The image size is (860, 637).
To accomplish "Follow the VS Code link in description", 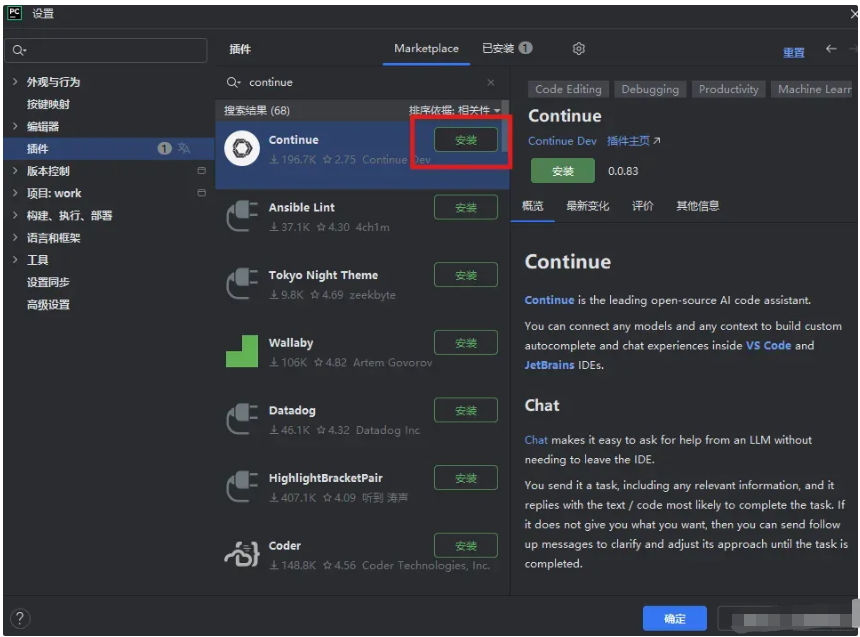I will click(x=768, y=346).
